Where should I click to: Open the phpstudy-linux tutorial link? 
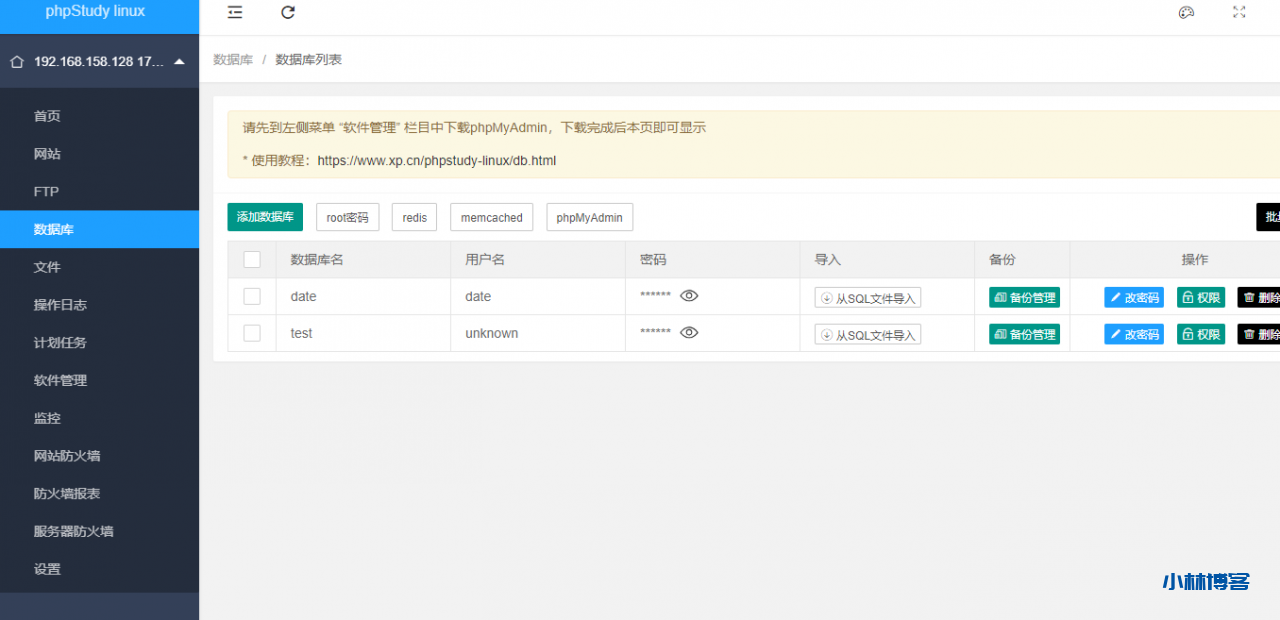(437, 160)
